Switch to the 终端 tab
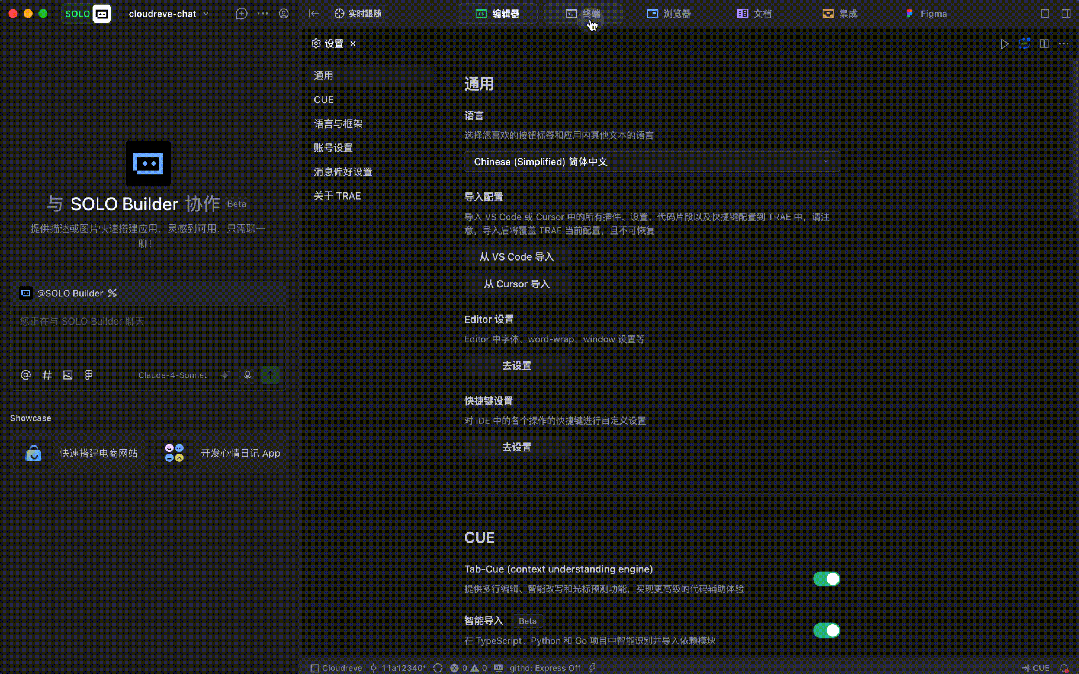The image size is (1079, 674). pos(583,14)
